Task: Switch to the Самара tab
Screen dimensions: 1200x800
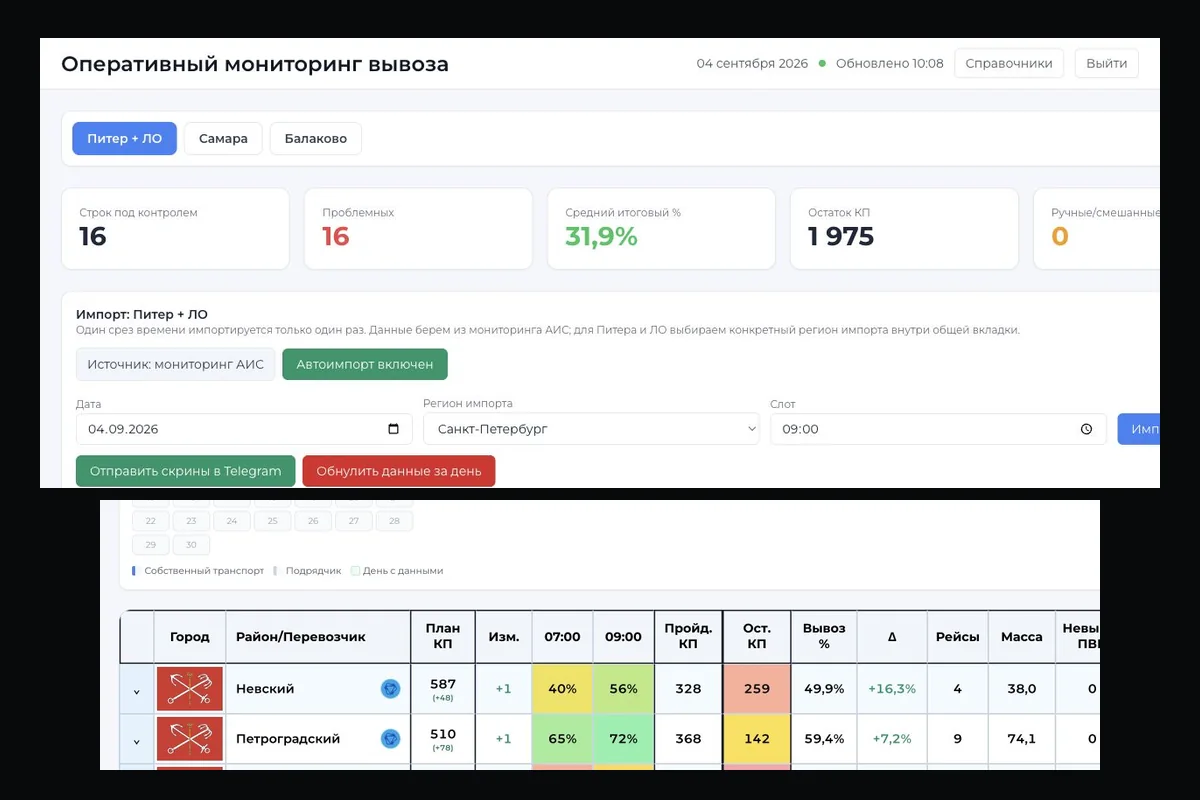Action: click(x=223, y=138)
